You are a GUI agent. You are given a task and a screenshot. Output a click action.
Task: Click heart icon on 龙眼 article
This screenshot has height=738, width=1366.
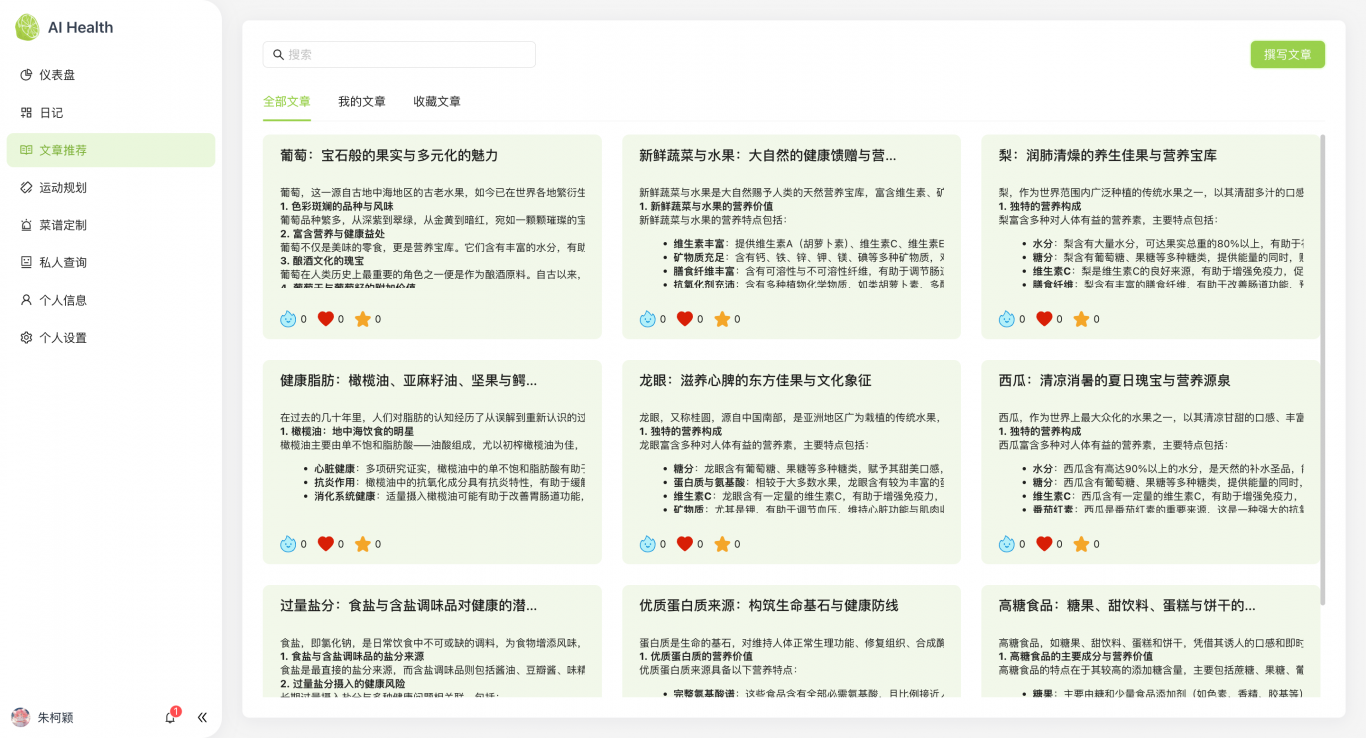pos(685,544)
